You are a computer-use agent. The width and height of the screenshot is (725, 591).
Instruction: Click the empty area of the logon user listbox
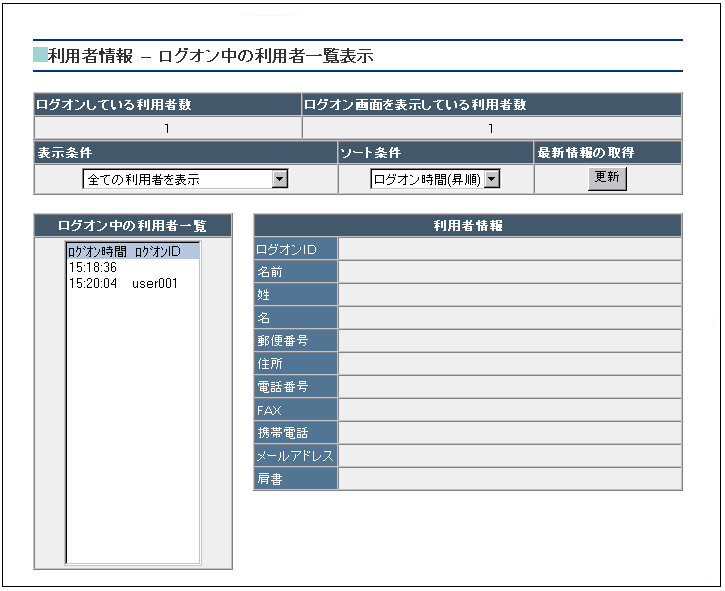click(x=132, y=430)
